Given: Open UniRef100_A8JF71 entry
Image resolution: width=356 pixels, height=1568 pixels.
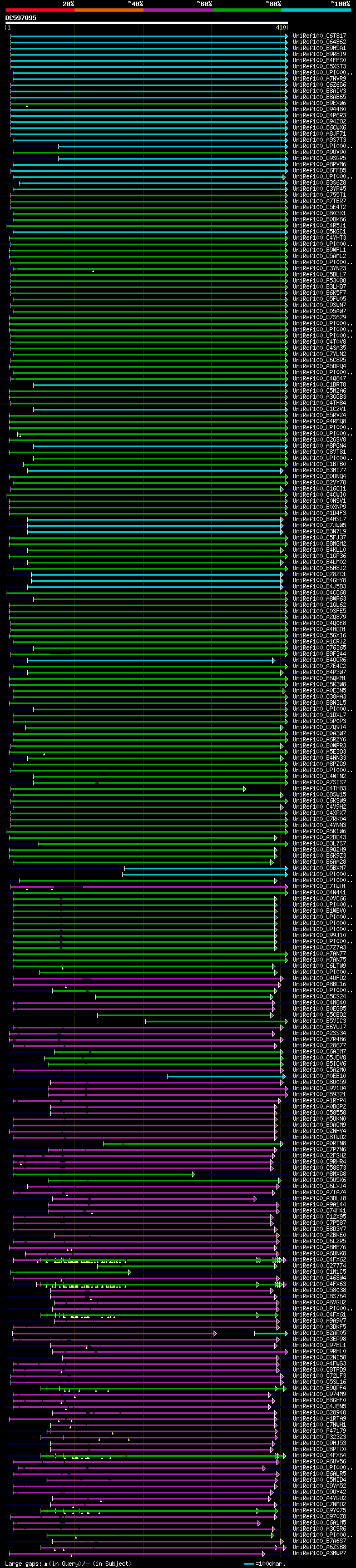Looking at the screenshot, I should pos(319,134).
